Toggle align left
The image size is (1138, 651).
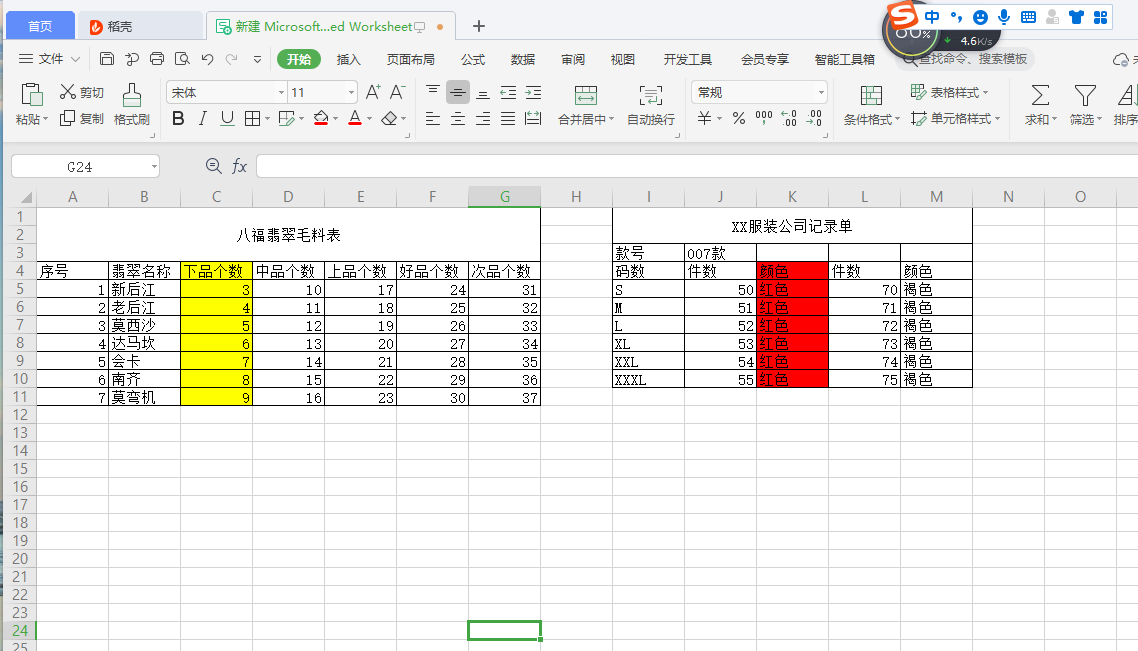tap(433, 118)
